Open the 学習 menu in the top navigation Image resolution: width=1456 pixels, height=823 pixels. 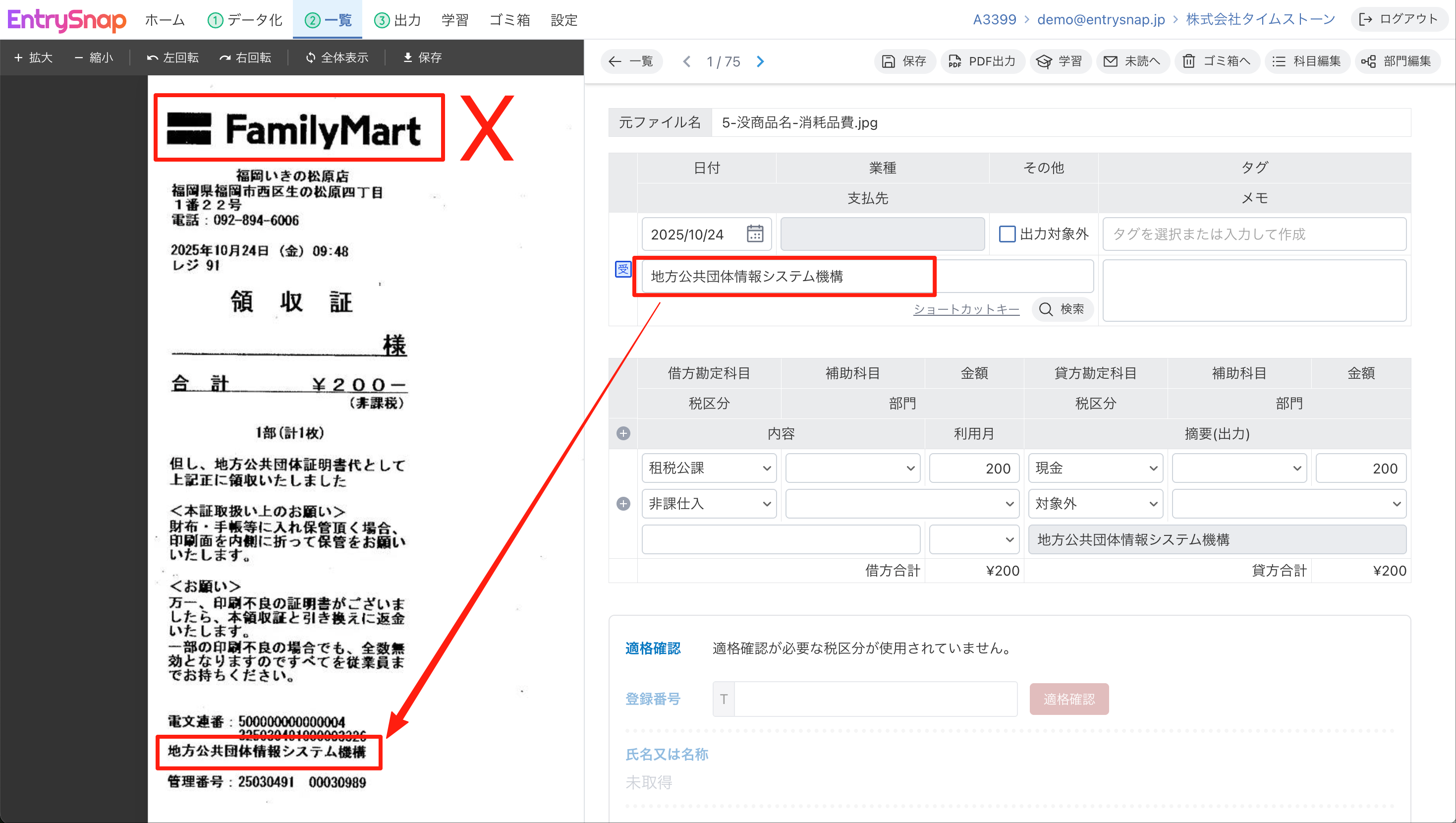pos(455,20)
